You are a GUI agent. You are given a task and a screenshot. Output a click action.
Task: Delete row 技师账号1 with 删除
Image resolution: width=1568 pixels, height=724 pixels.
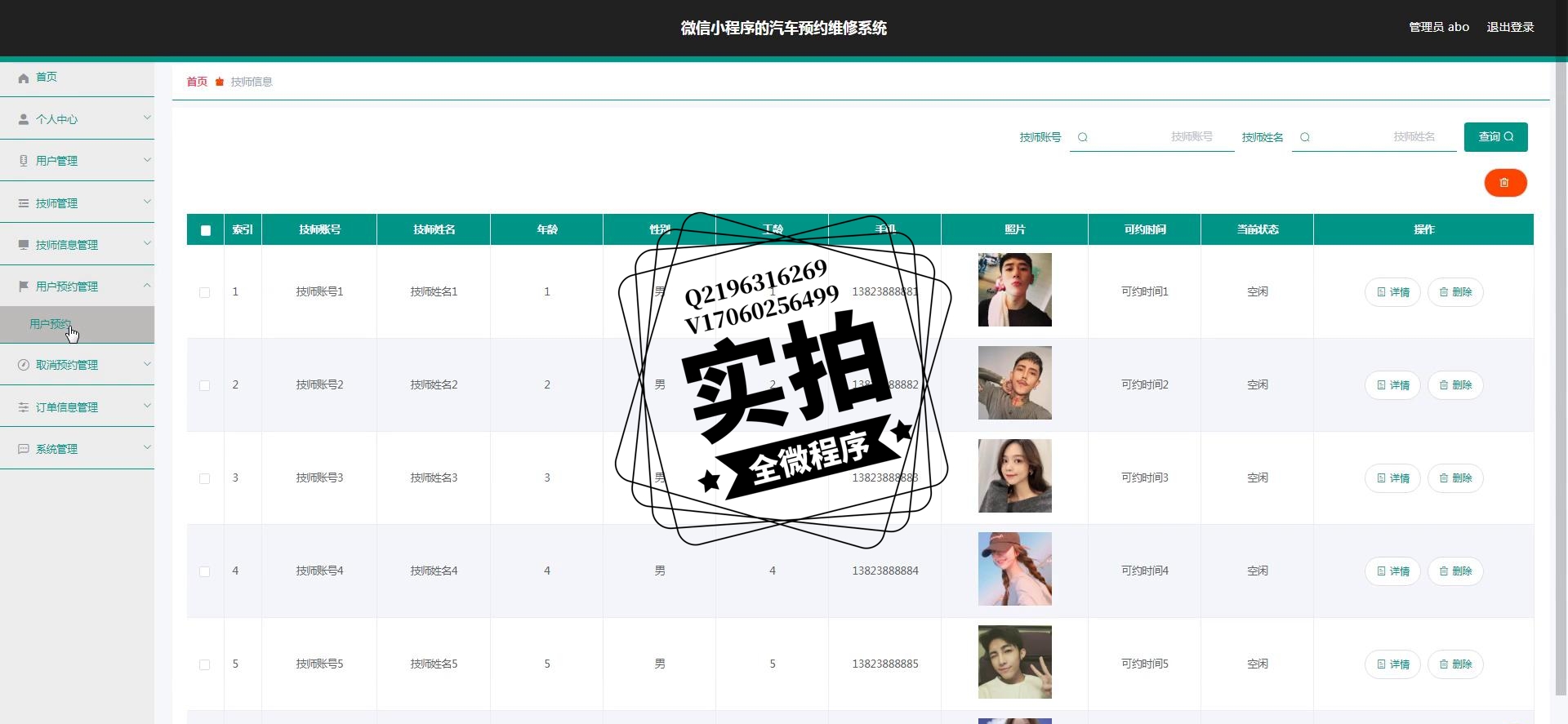click(1455, 292)
